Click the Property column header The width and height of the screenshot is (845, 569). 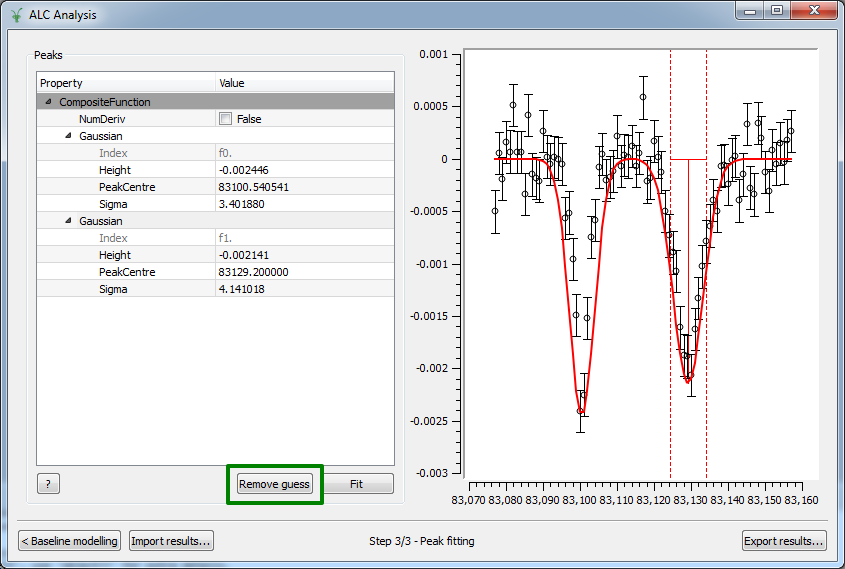click(126, 83)
